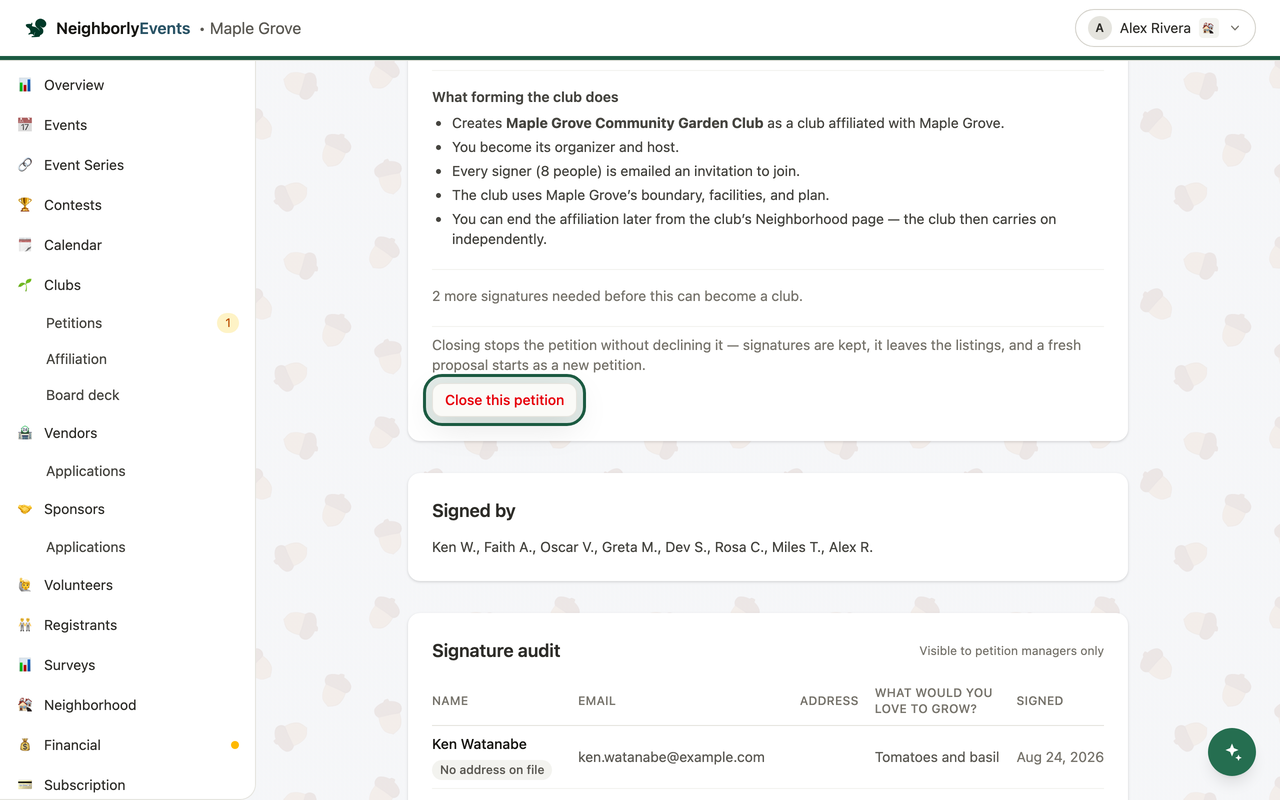Open the Event Series page
Viewport: 1280px width, 800px height.
point(84,165)
